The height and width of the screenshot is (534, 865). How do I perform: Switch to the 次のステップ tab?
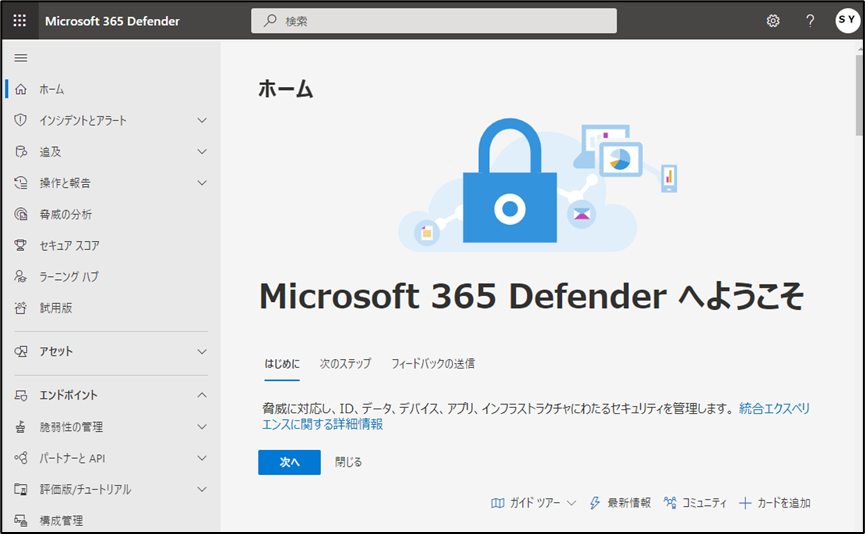pos(345,364)
